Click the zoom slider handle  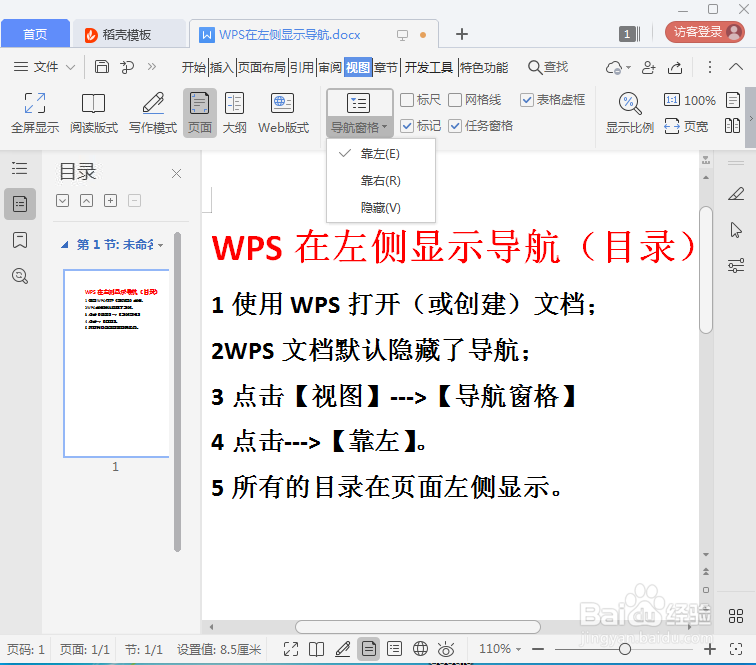pos(625,649)
